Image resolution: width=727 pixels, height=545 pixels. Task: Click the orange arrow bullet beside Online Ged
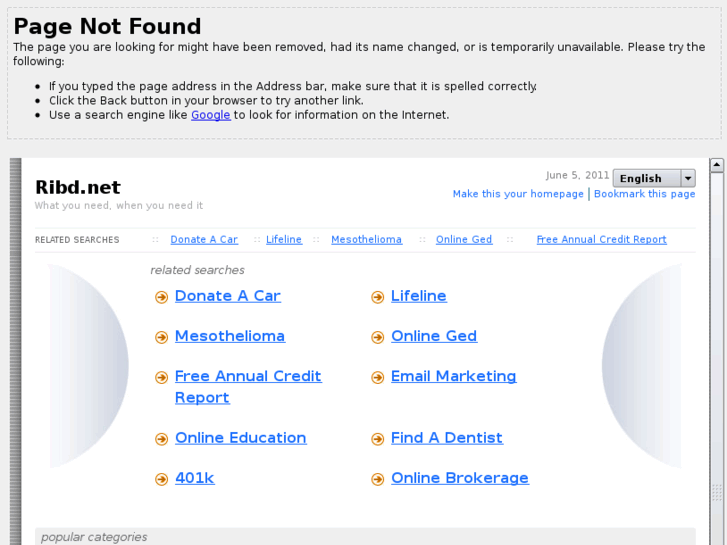(x=377, y=337)
